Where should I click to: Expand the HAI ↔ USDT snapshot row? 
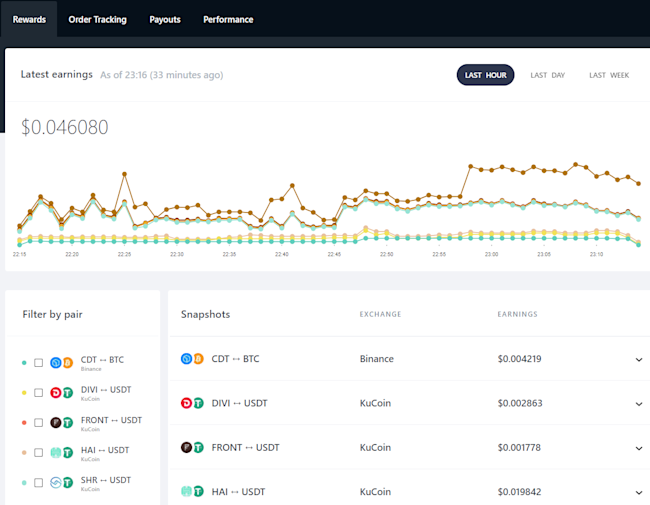(639, 493)
